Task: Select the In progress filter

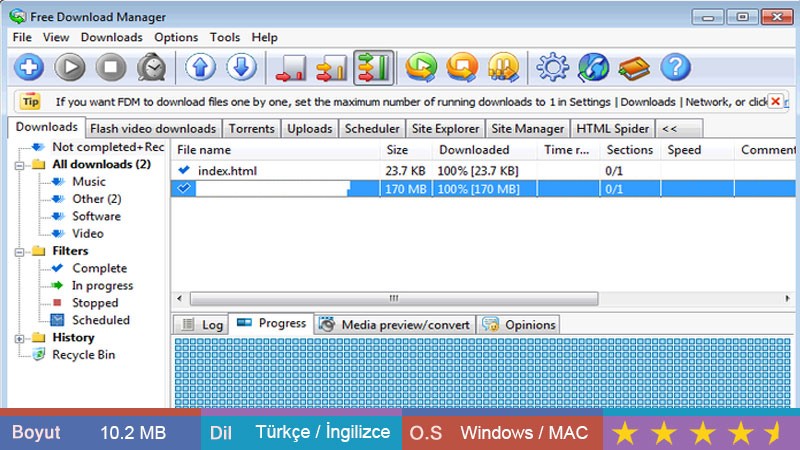Action: [x=103, y=286]
